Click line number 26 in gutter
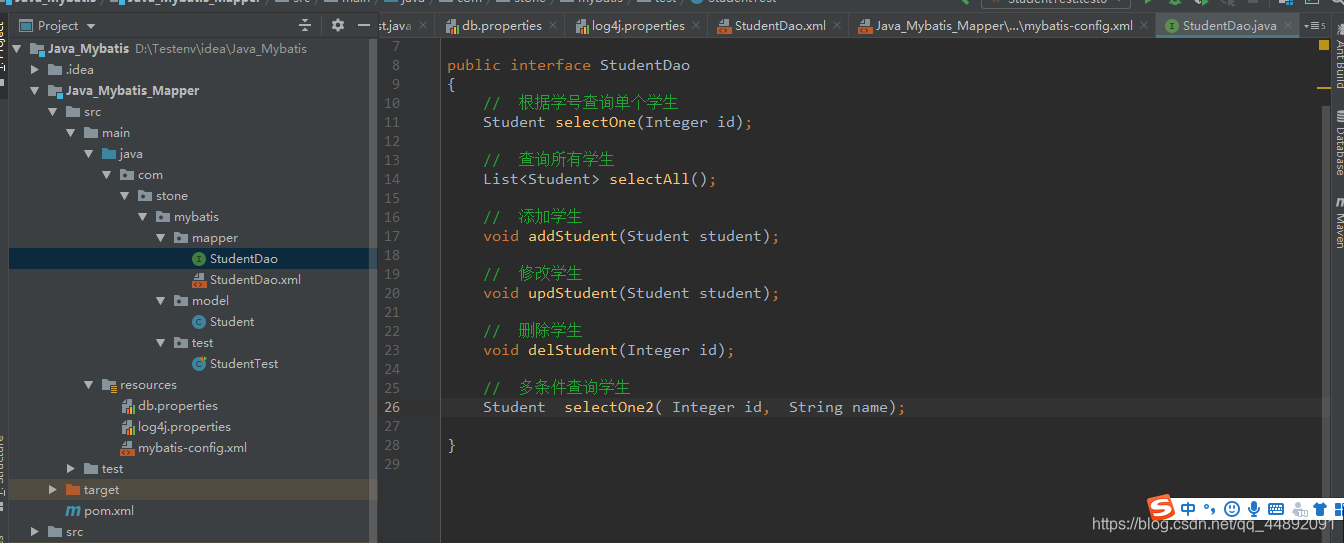1344x543 pixels. [x=391, y=407]
